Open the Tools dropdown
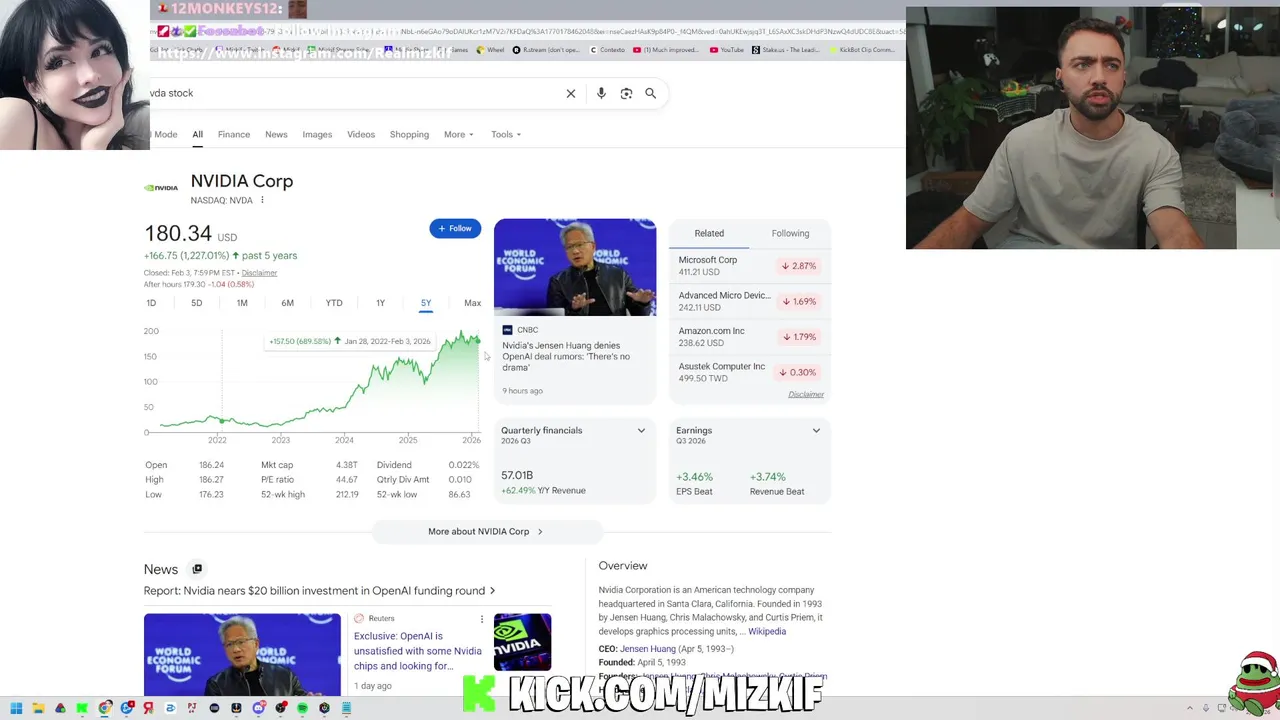The width and height of the screenshot is (1280, 720). point(506,134)
